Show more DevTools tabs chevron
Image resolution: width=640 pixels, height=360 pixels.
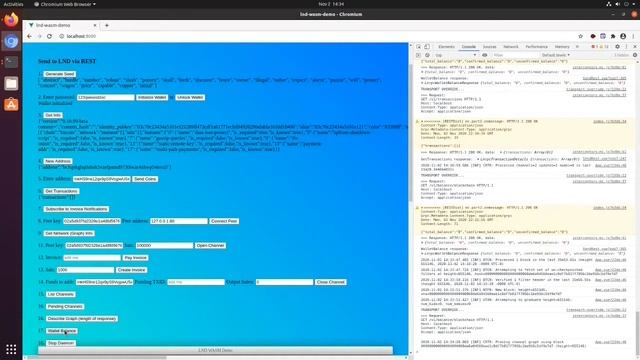coord(577,47)
